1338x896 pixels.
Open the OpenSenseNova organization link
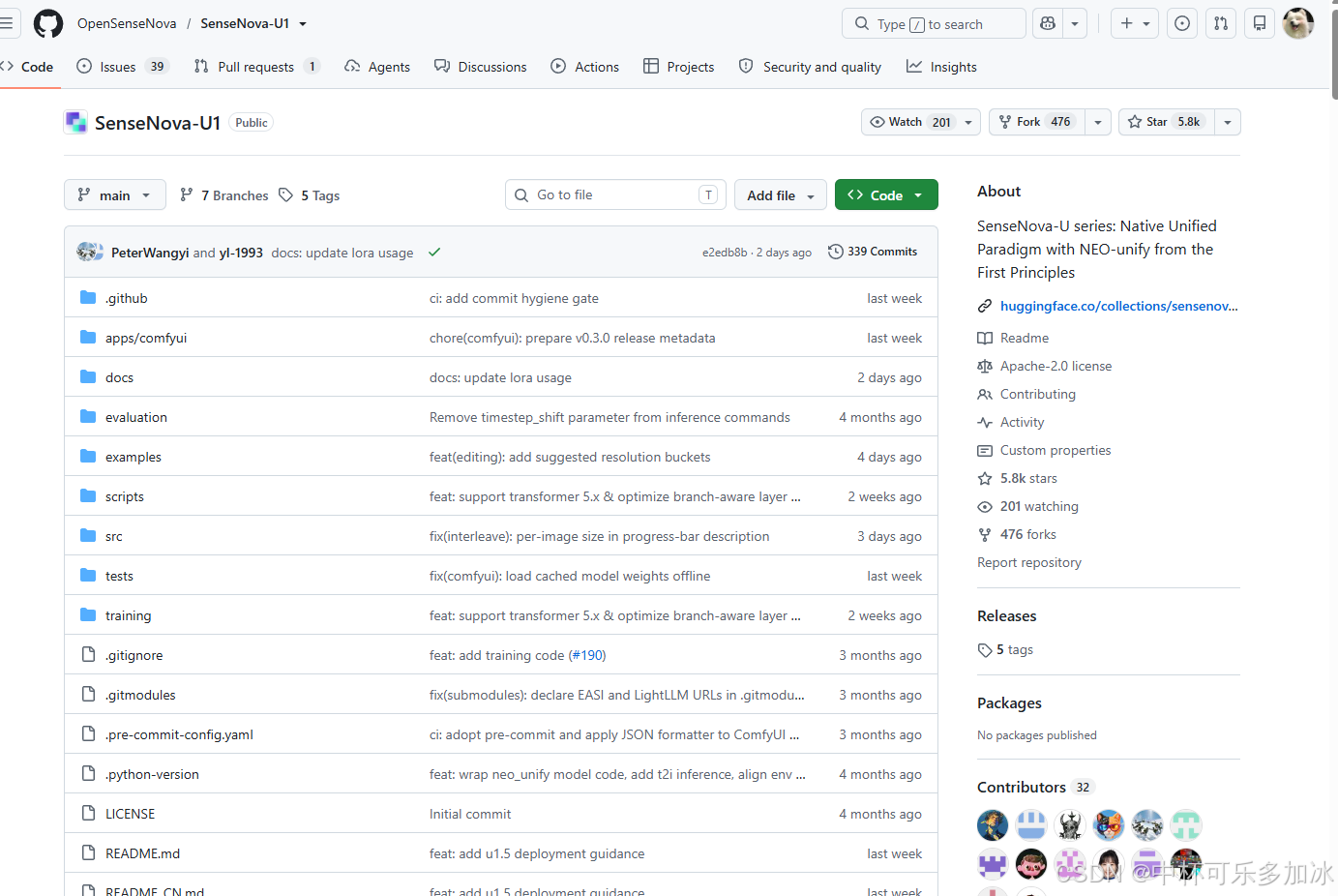(127, 23)
